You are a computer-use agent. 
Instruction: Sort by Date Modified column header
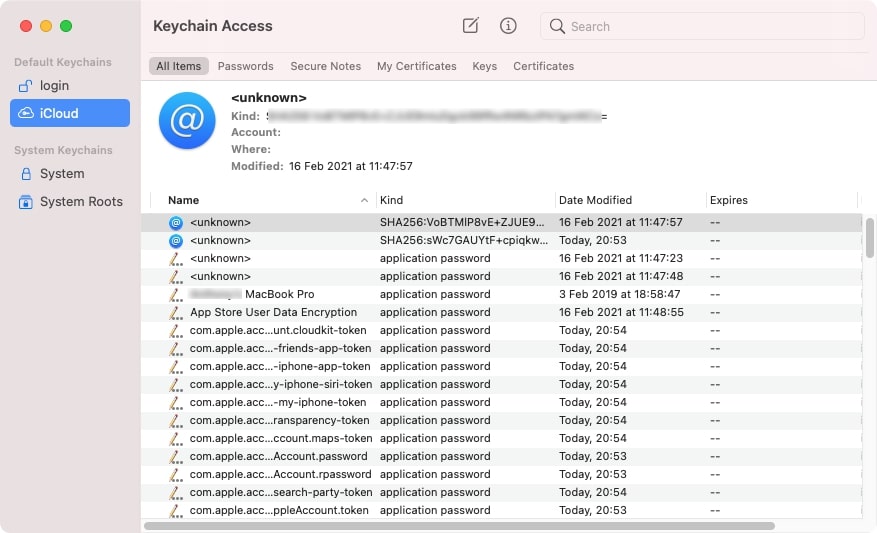pos(630,200)
